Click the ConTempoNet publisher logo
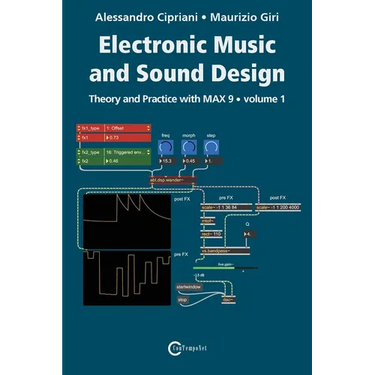This screenshot has height=375, width=375. coord(186,348)
